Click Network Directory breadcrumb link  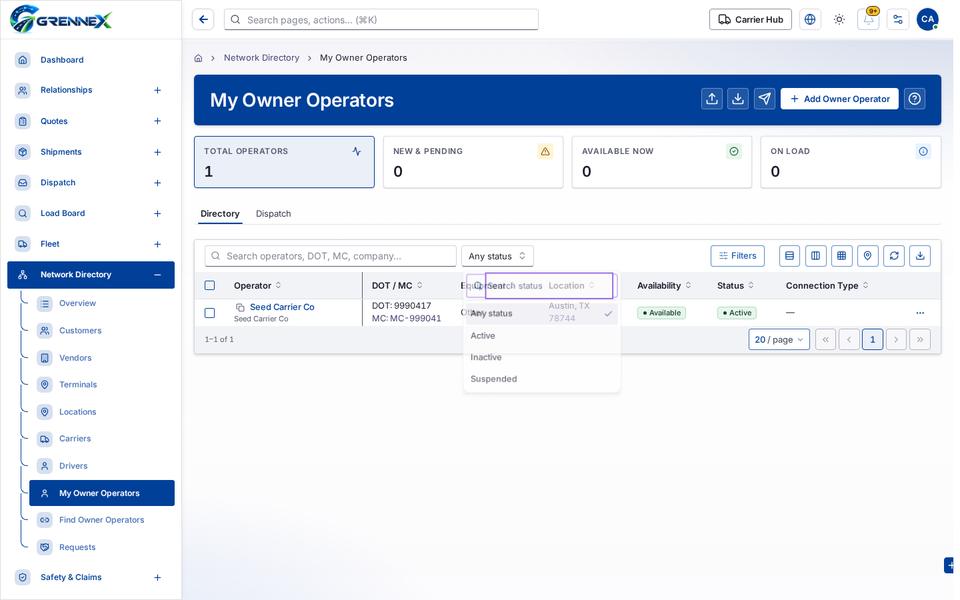coord(261,58)
